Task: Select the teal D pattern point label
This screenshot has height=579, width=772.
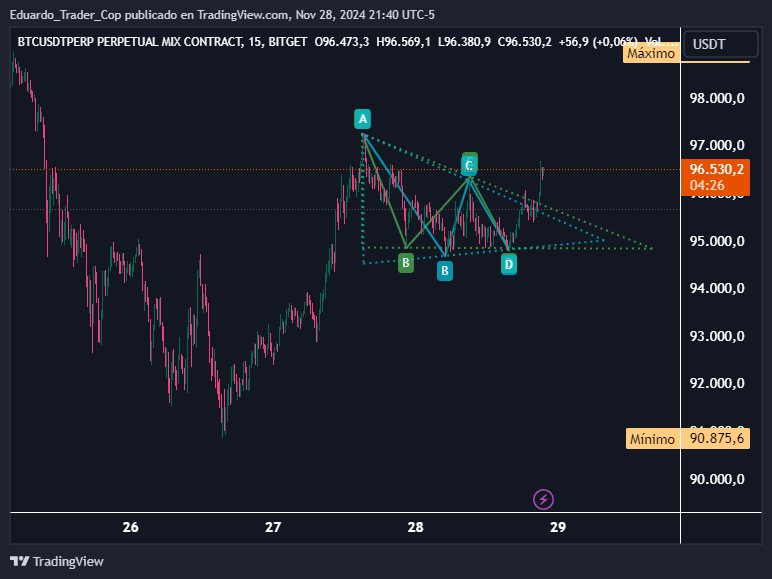Action: [509, 264]
